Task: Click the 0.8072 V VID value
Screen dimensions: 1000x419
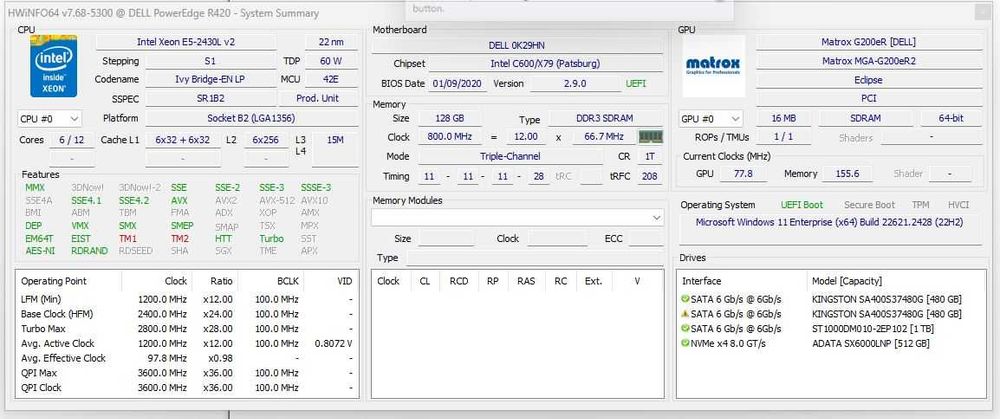Action: [x=333, y=343]
